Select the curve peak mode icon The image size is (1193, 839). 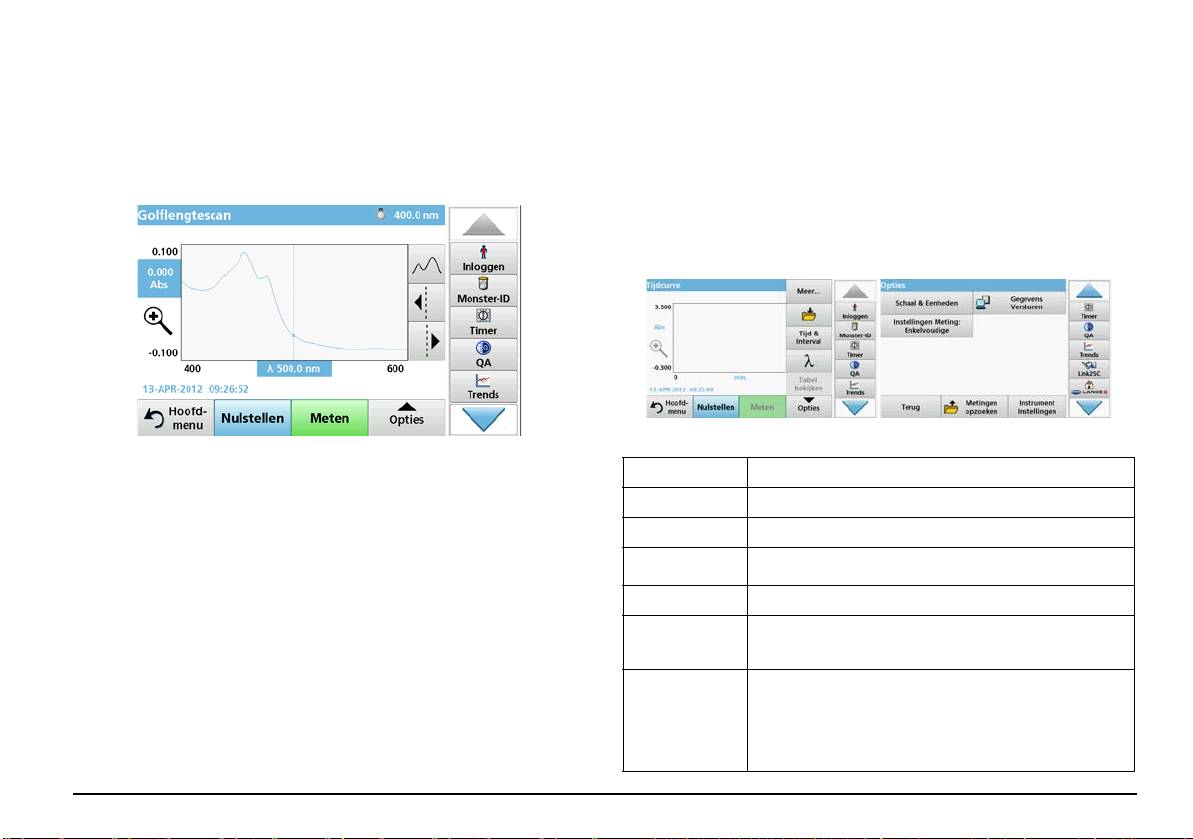pyautogui.click(x=427, y=266)
